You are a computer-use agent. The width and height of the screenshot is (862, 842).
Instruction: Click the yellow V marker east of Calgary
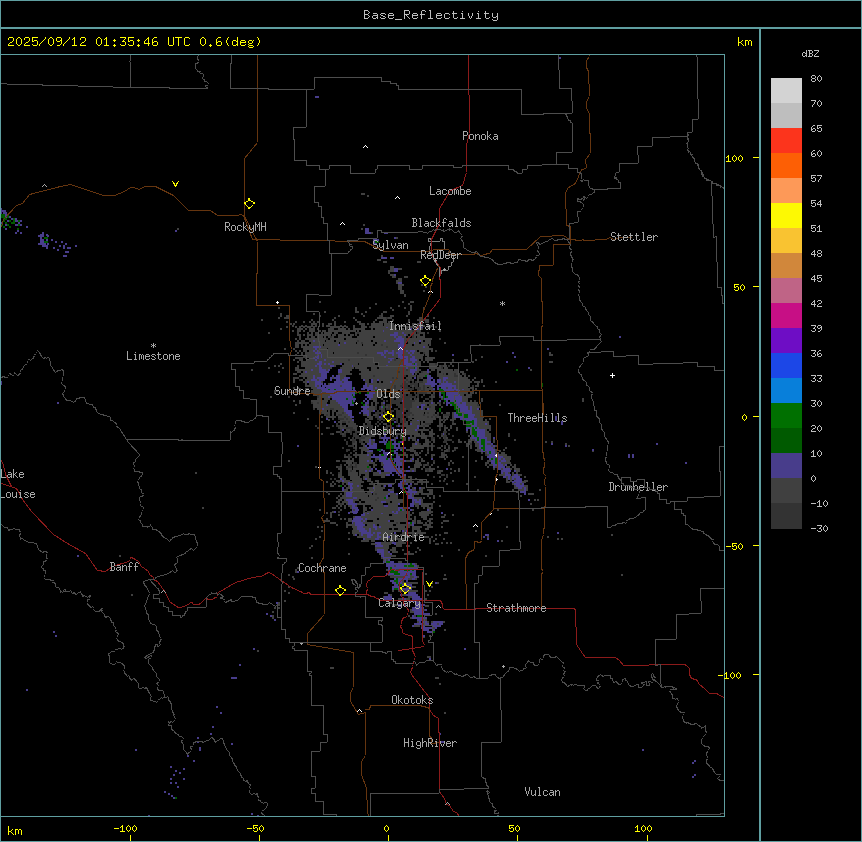pos(429,584)
